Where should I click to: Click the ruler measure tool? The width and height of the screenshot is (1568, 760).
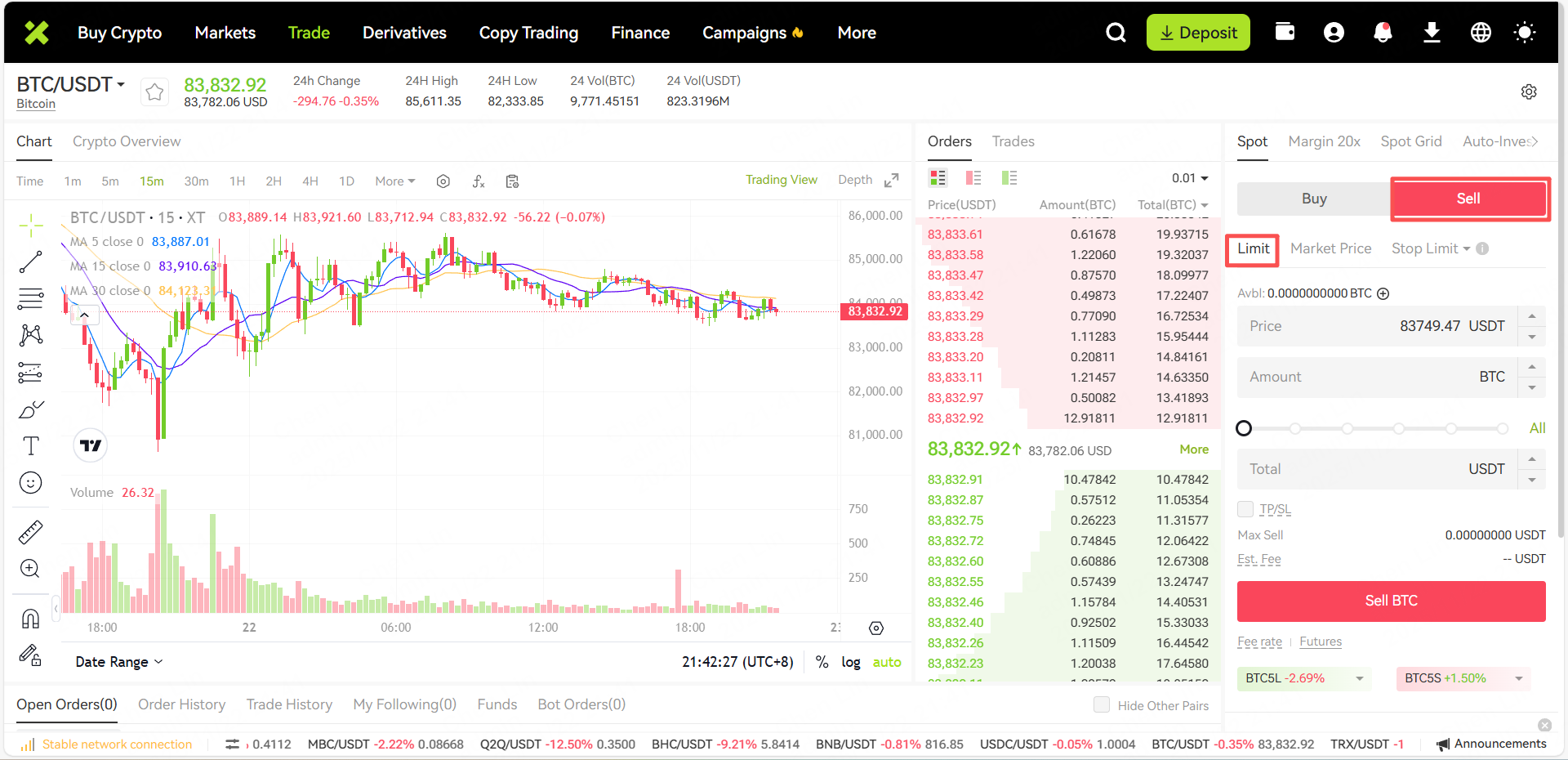coord(30,533)
